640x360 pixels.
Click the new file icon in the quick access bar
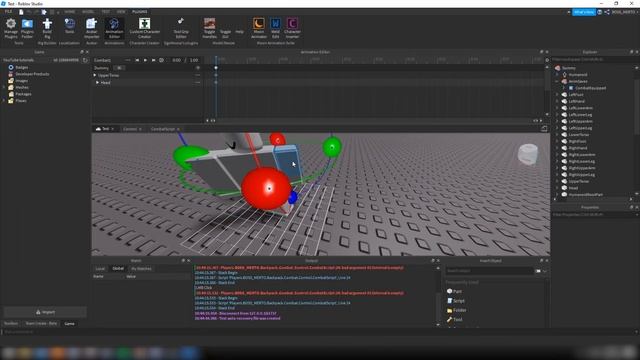click(21, 12)
